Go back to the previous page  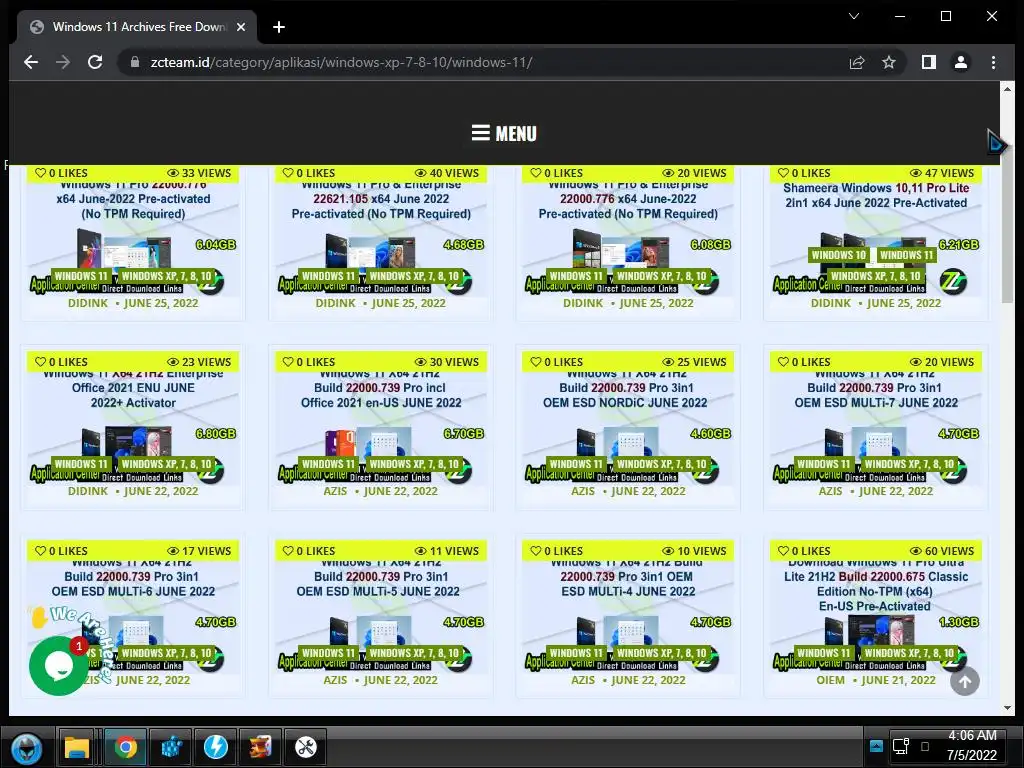[31, 62]
